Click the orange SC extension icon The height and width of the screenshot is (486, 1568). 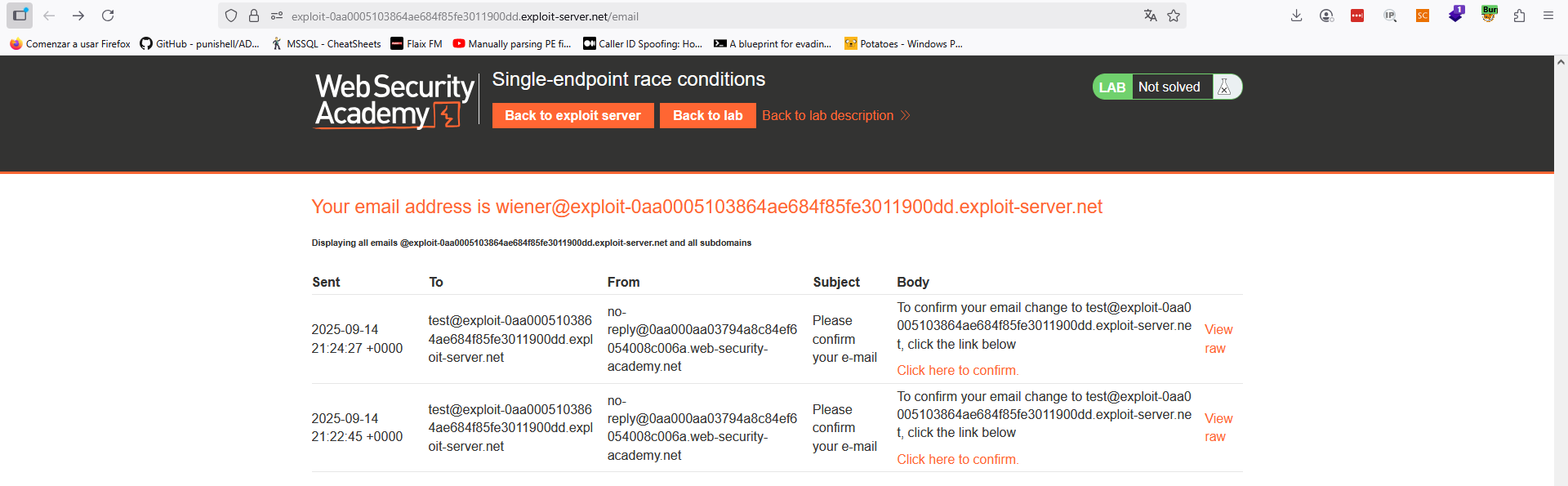[x=1423, y=16]
